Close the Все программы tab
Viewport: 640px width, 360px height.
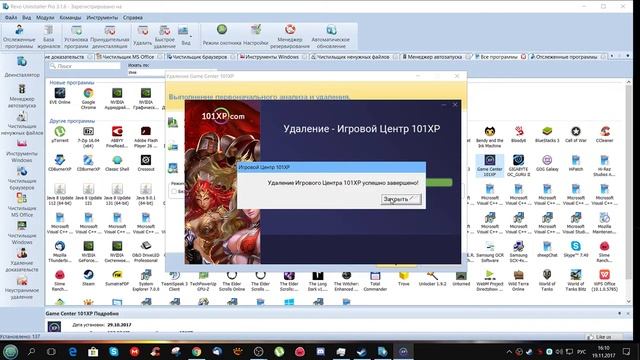pyautogui.click(x=524, y=57)
